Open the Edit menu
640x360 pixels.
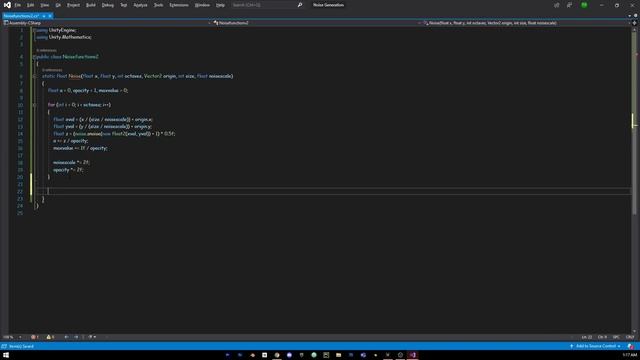coord(30,5)
